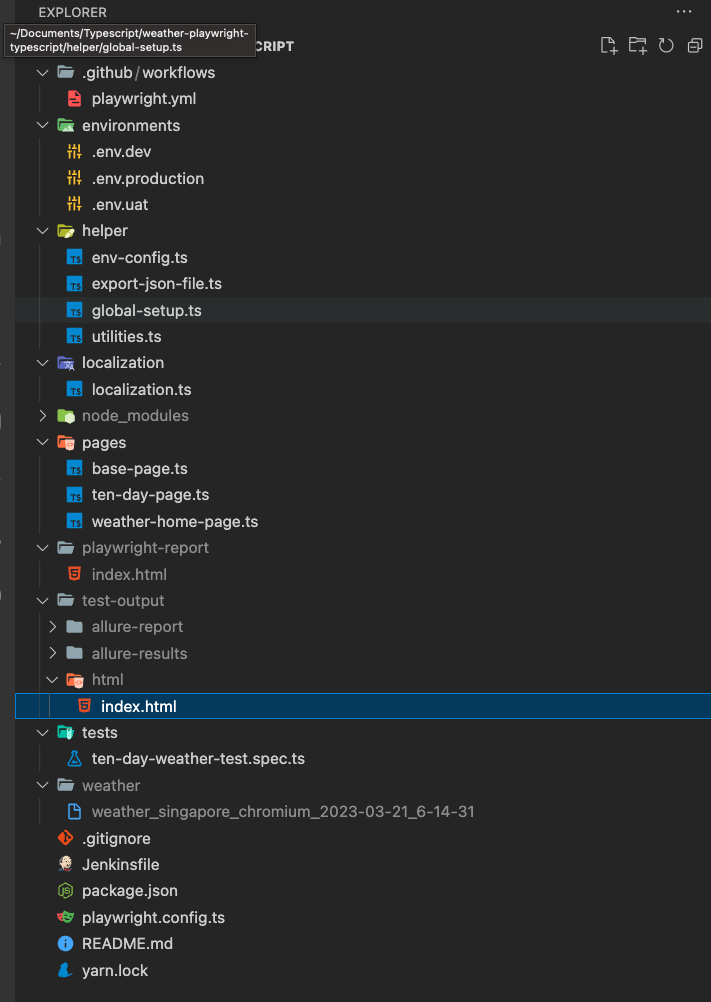
Task: Collapse the localization folder chevron
Action: [x=43, y=363]
